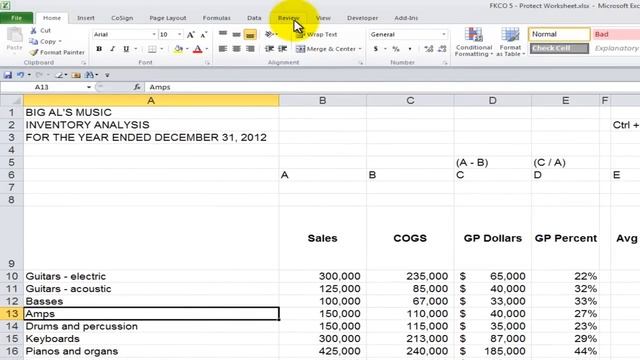The height and width of the screenshot is (360, 640).
Task: Apply Percent Style
Action: 396,49
